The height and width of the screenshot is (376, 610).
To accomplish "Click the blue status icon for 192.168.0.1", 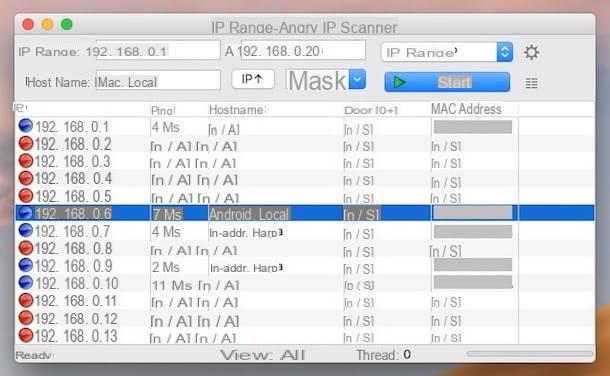I will [x=26, y=126].
